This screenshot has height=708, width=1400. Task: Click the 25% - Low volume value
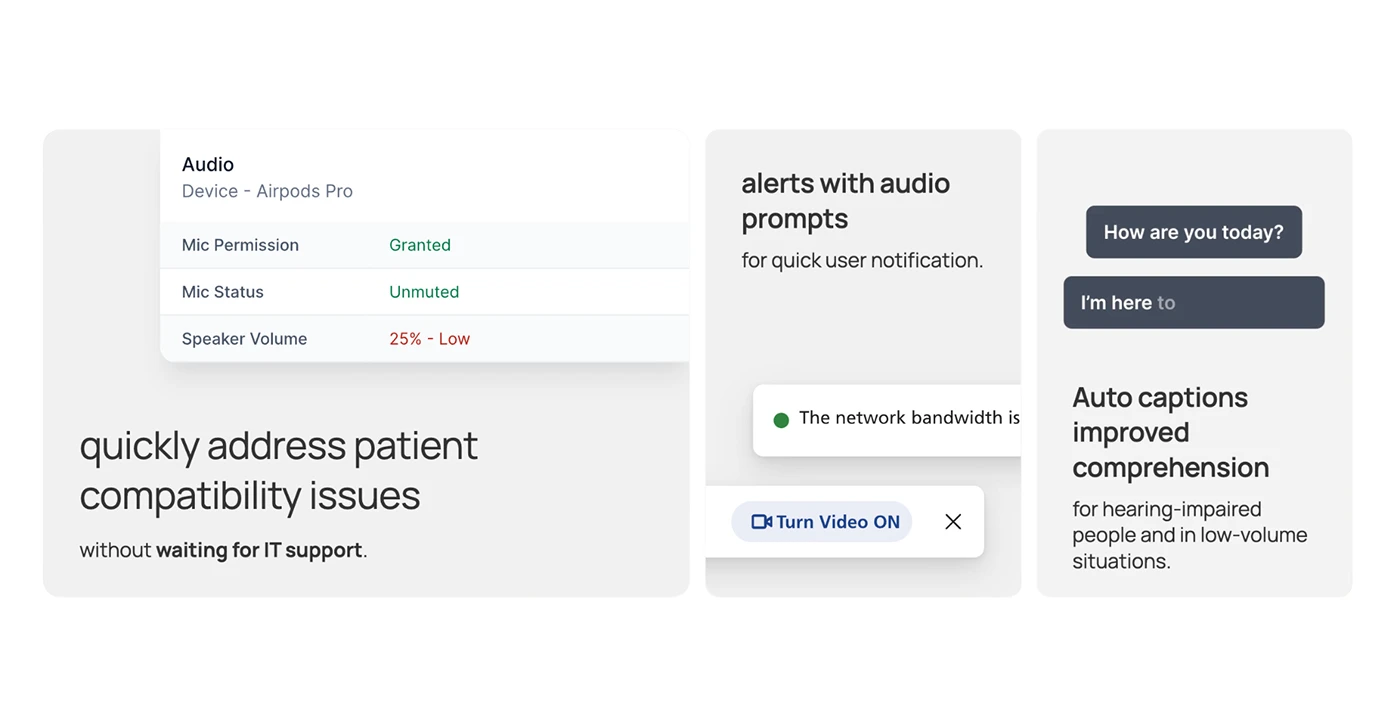[429, 339]
